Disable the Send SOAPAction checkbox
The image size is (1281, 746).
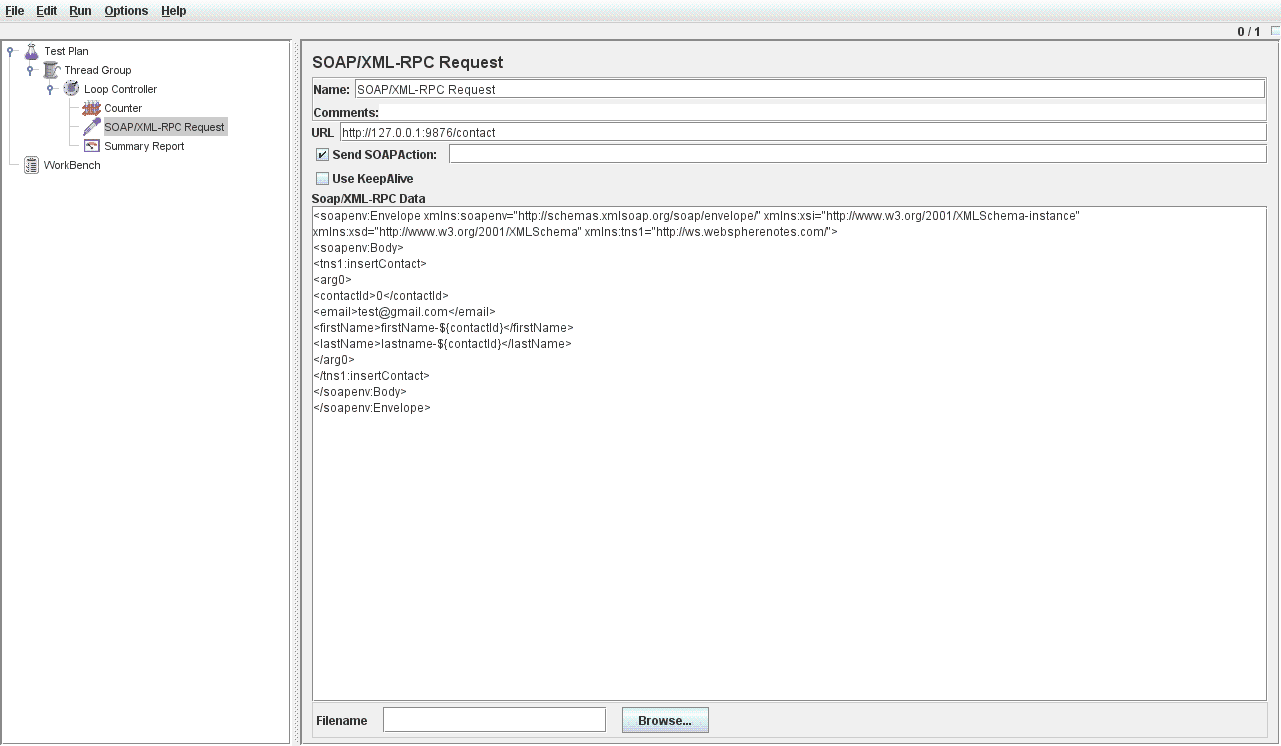tap(322, 154)
